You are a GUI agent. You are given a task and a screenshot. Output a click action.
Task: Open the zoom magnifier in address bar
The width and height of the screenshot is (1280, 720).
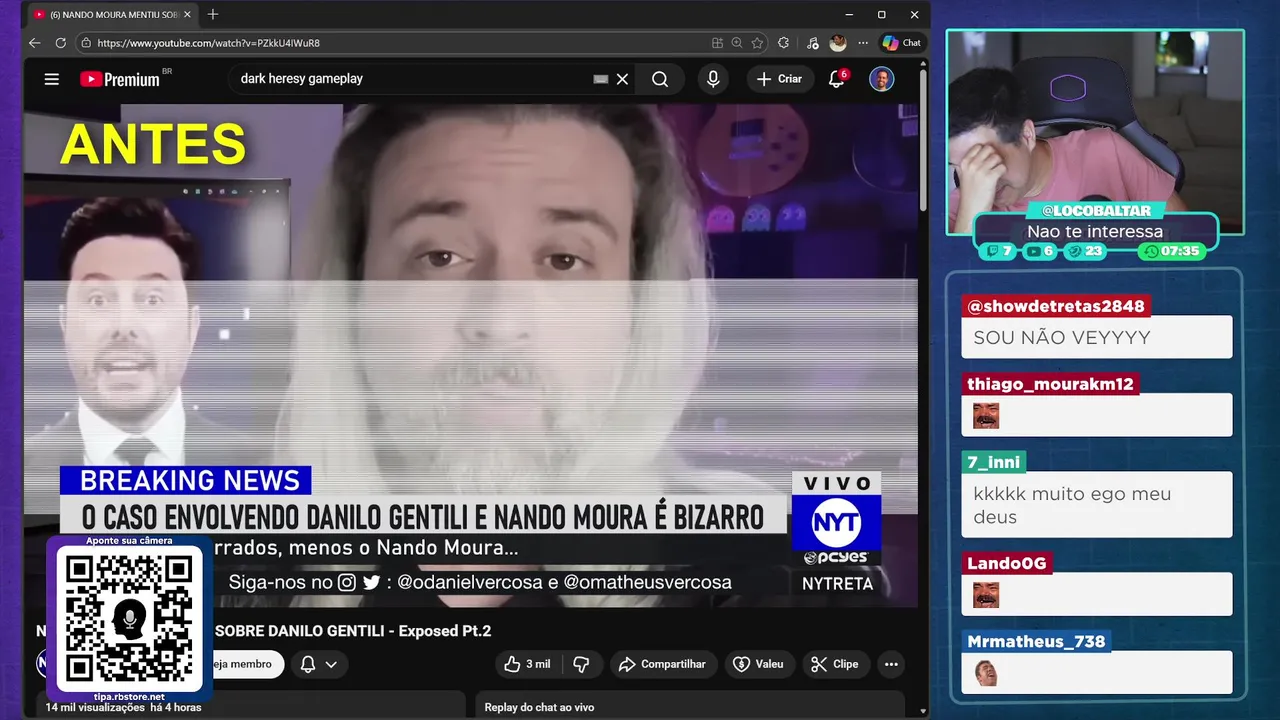pos(737,43)
